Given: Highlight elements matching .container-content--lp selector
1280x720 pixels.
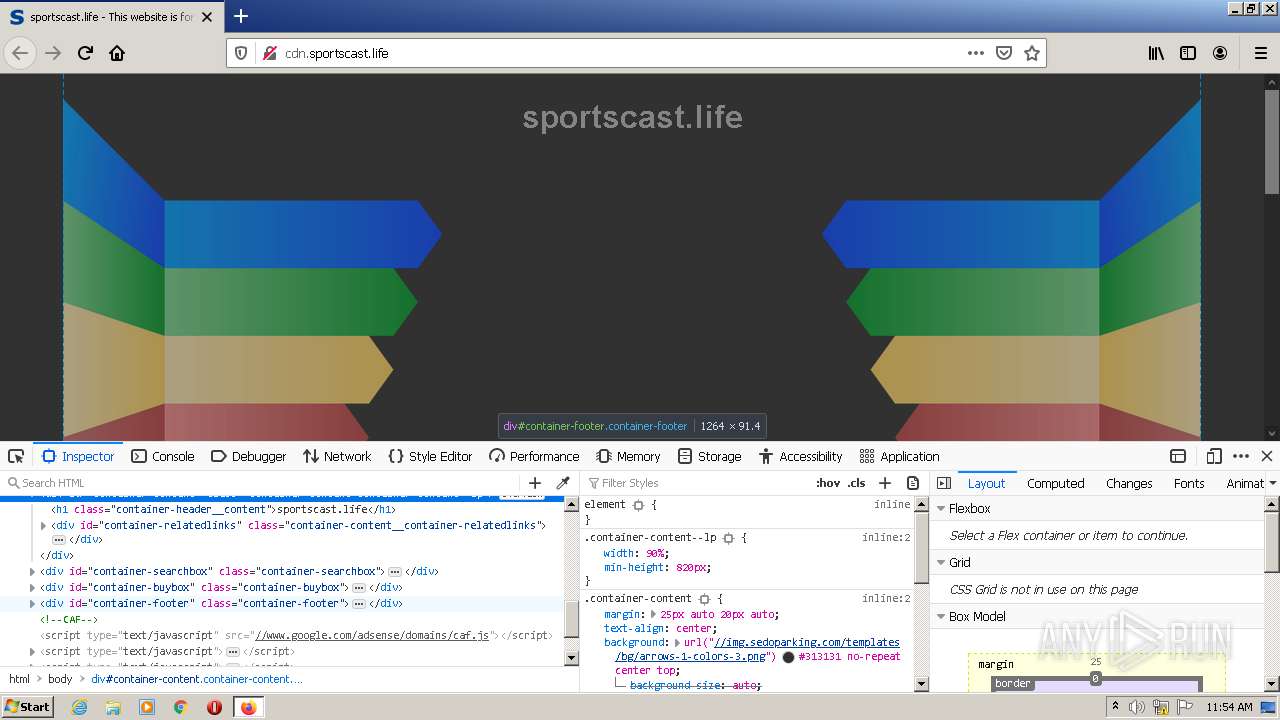Looking at the screenshot, I should click(728, 538).
